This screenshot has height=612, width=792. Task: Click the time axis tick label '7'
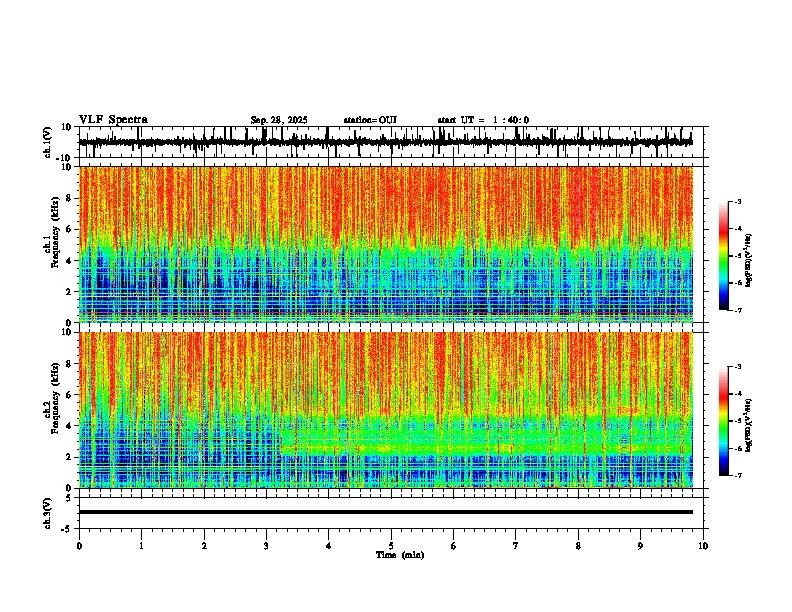point(516,546)
